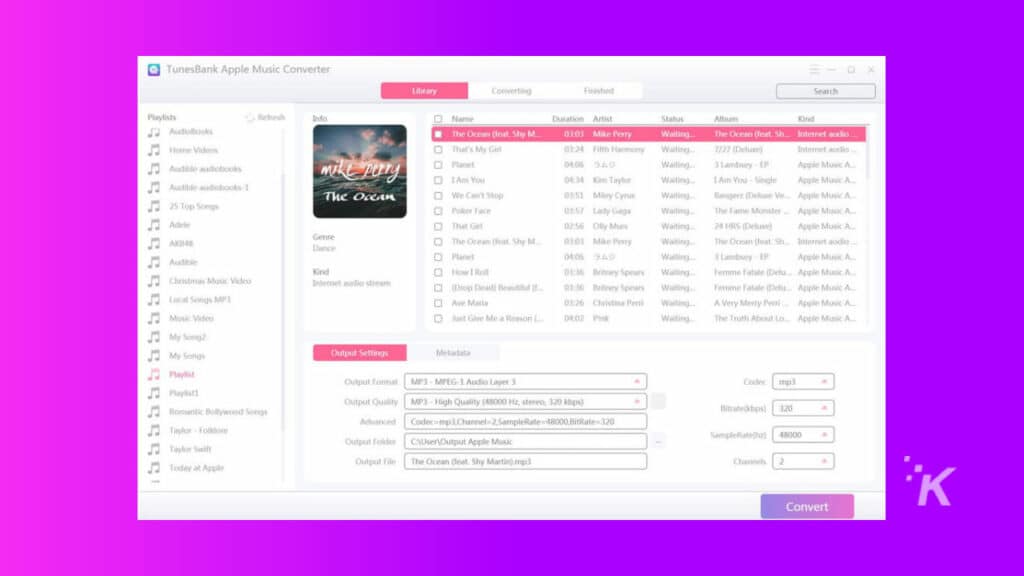The height and width of the screenshot is (576, 1024).
Task: Click the Search button
Action: pyautogui.click(x=825, y=91)
